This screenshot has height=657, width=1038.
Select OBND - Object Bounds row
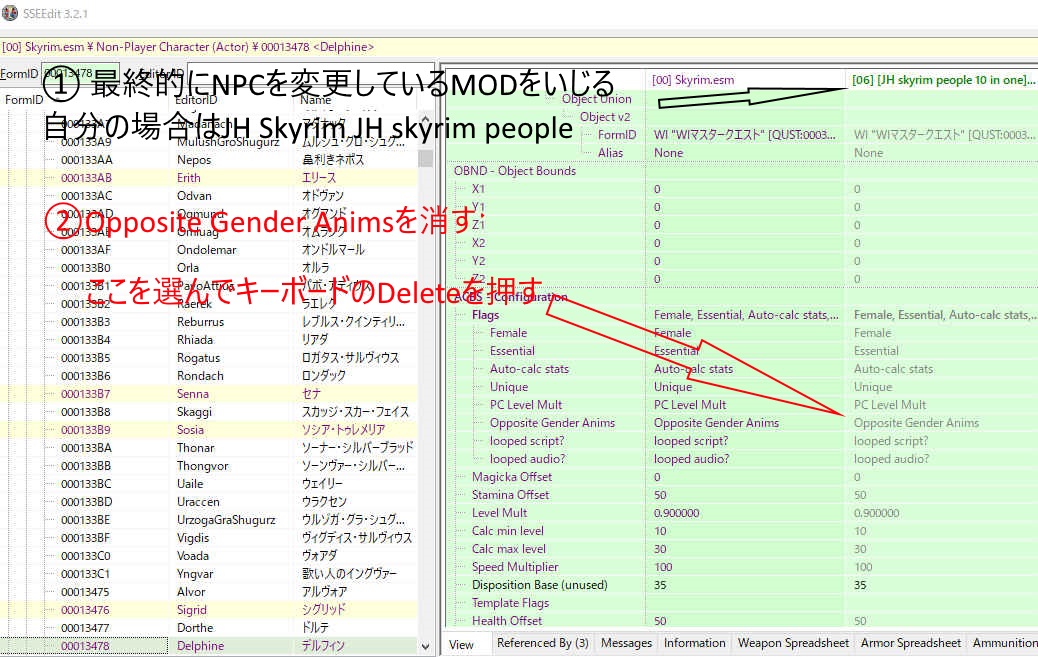pyautogui.click(x=514, y=171)
